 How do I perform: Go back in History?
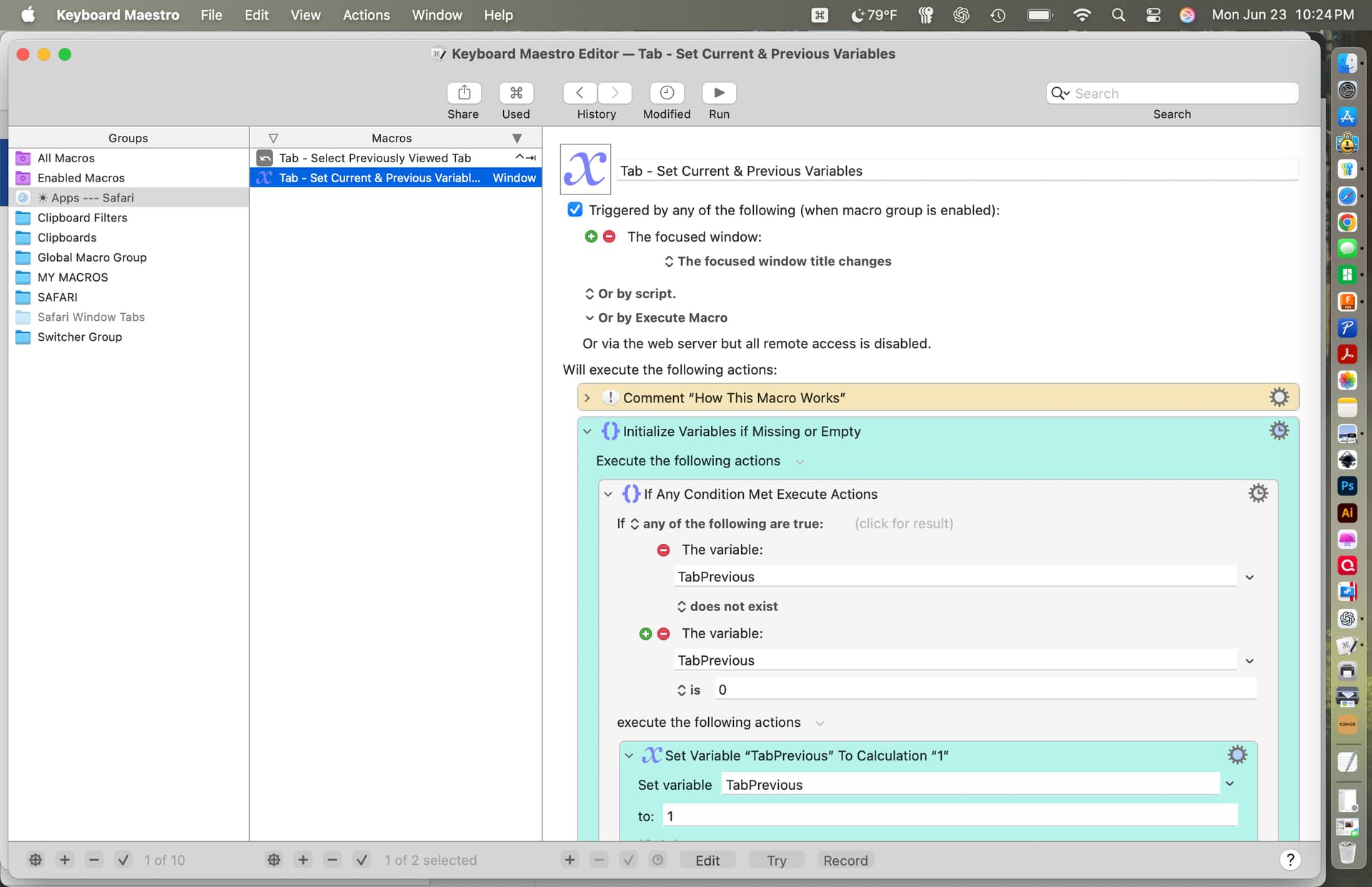[580, 93]
